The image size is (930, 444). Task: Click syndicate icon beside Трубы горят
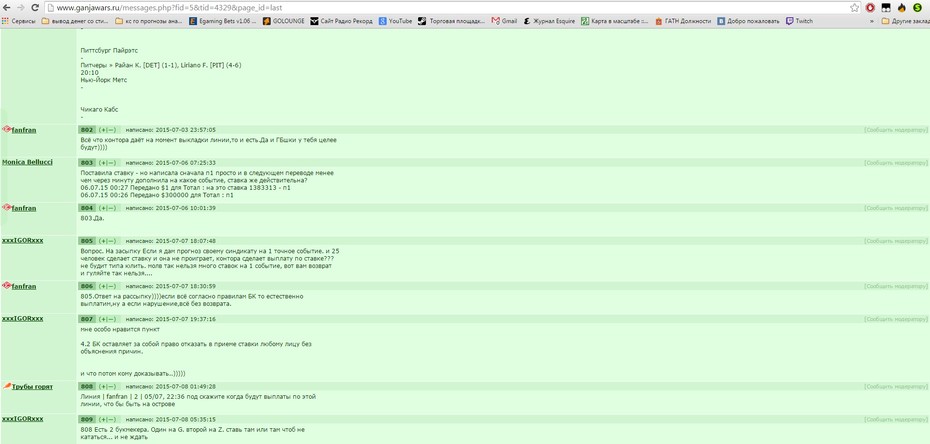point(7,386)
